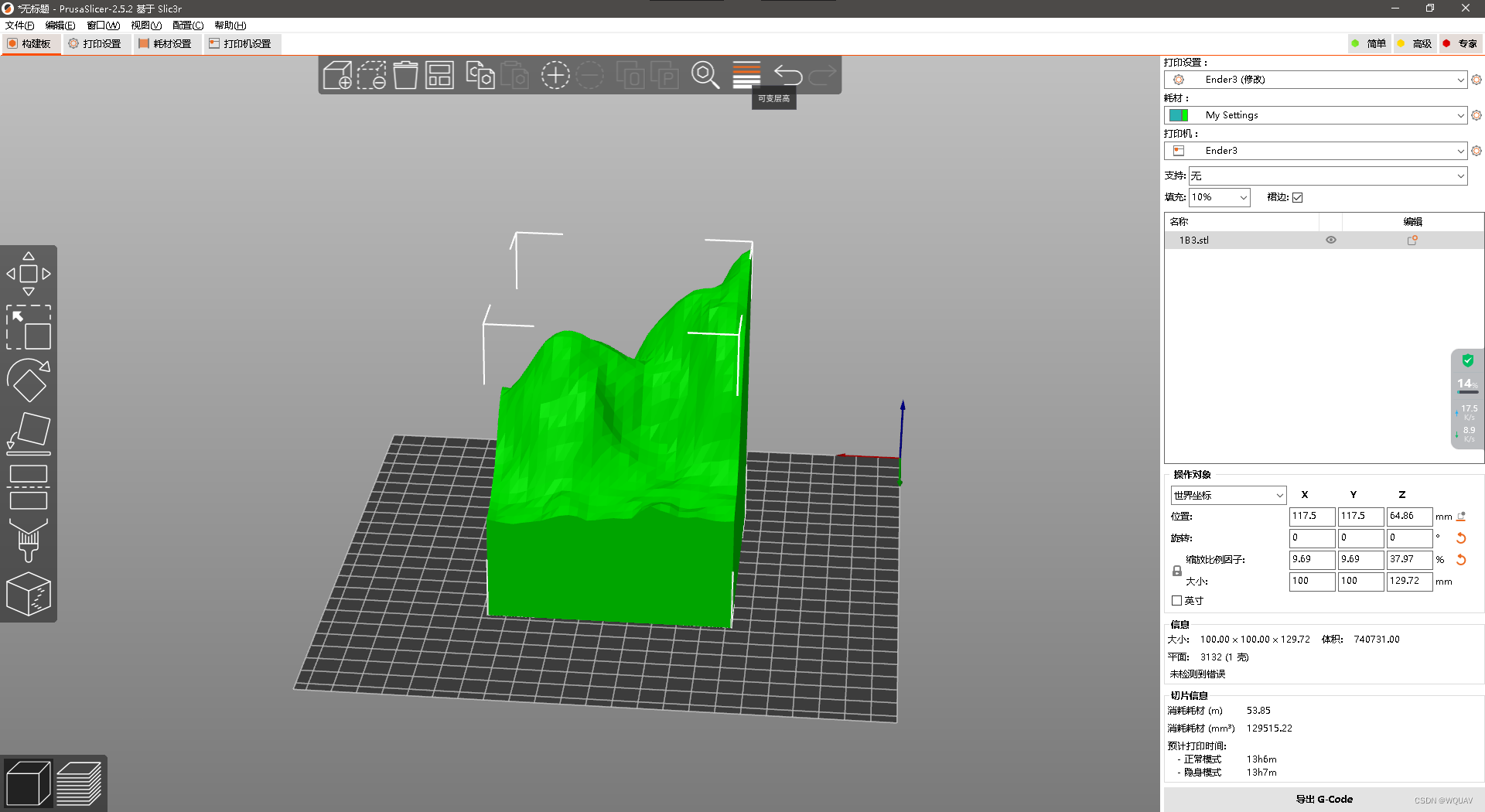
Task: Toggle the brim checkbox
Action: click(x=1298, y=197)
